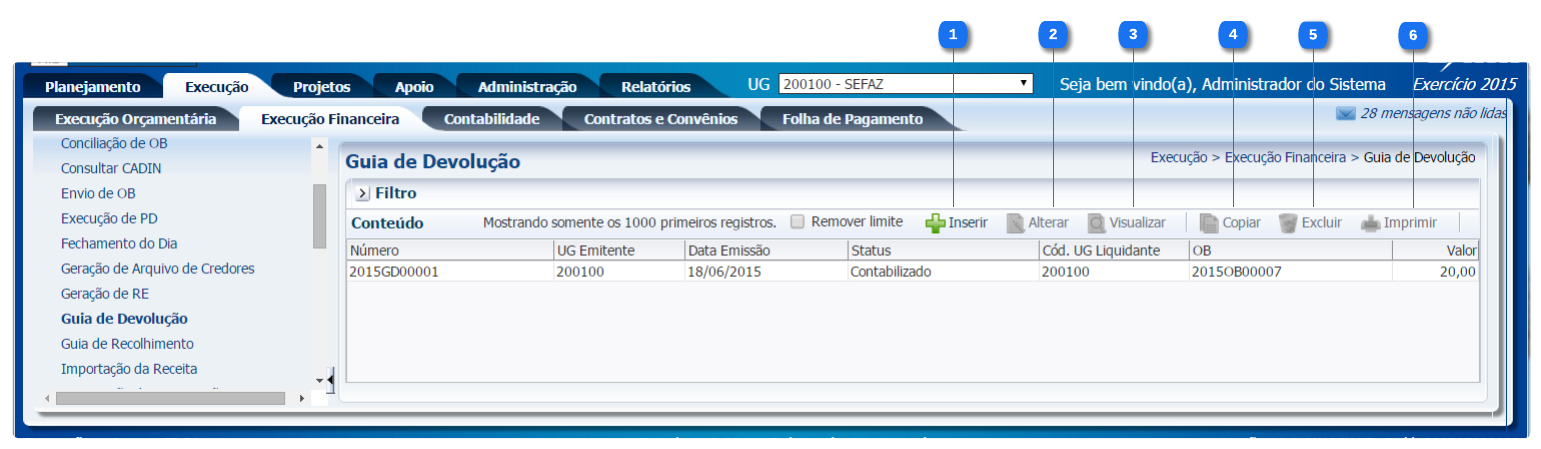Click the Visualizar magnifier icon
Image resolution: width=1541 pixels, height=449 pixels.
1097,223
